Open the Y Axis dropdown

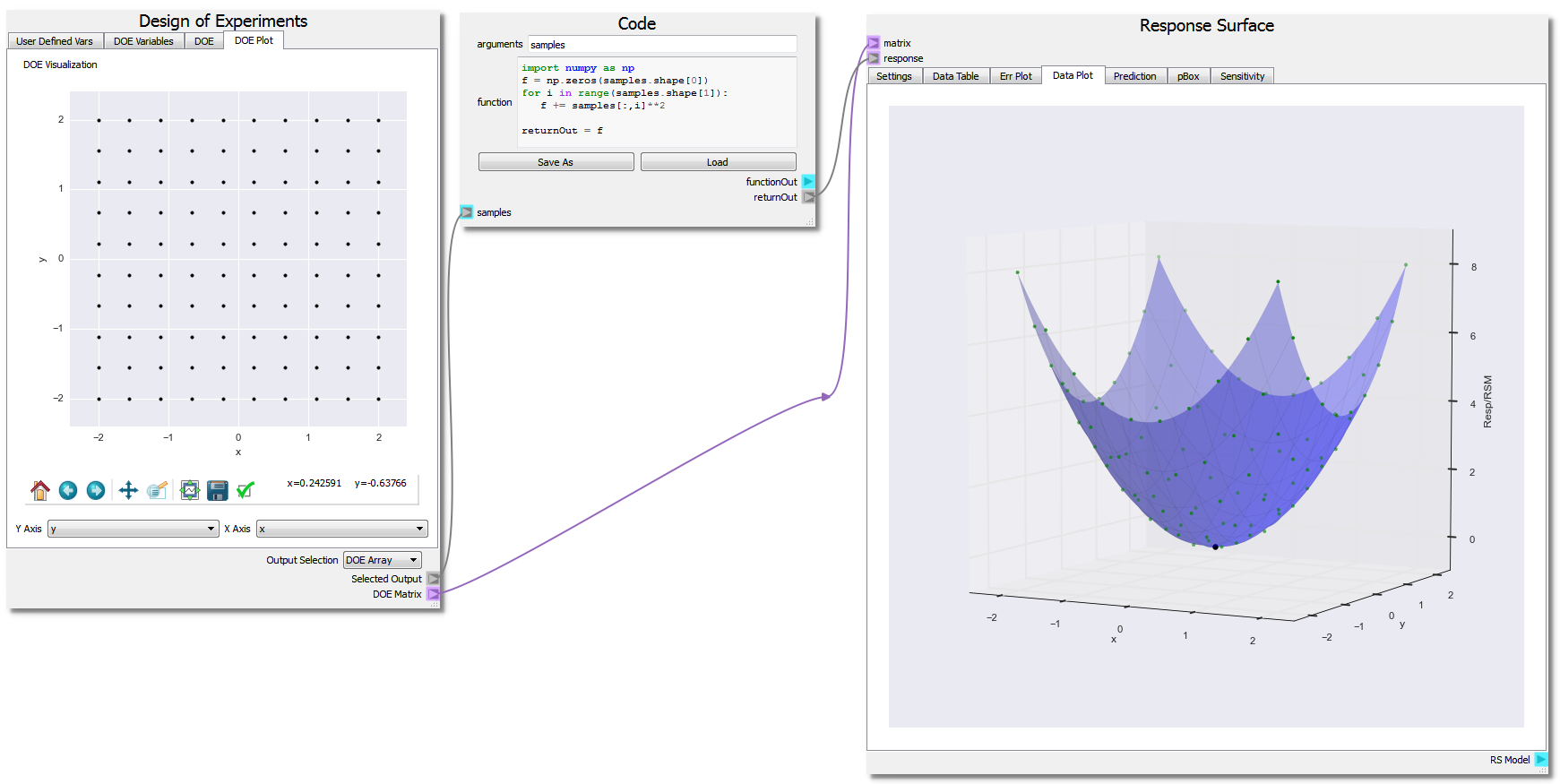tap(133, 529)
